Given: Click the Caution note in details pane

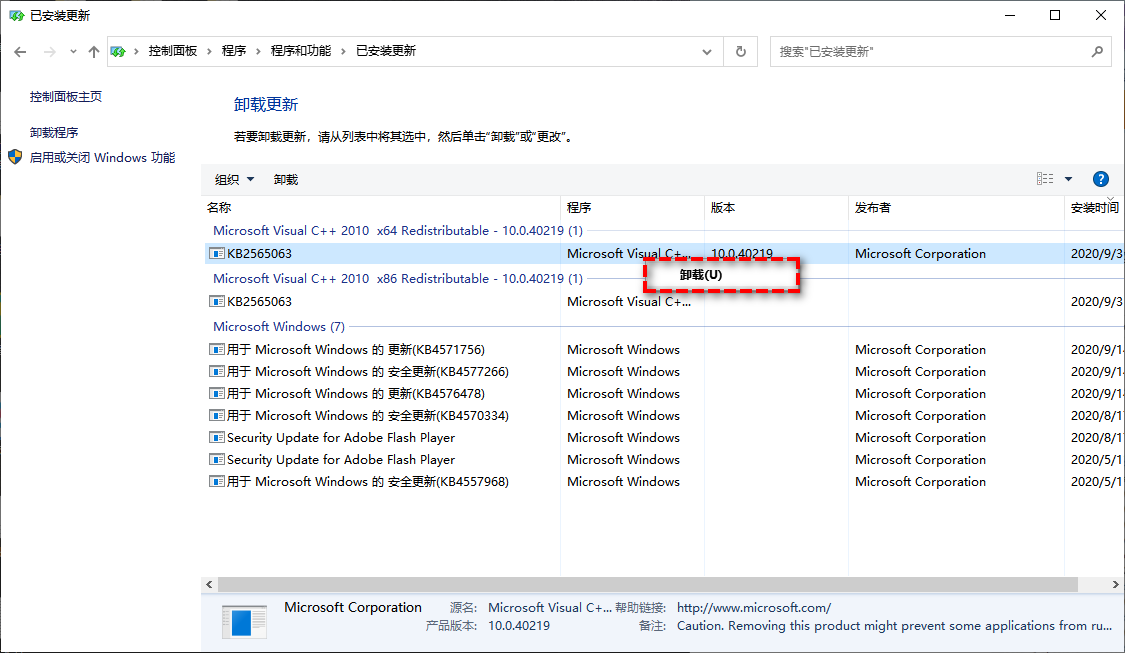Looking at the screenshot, I should pyautogui.click(x=895, y=626).
